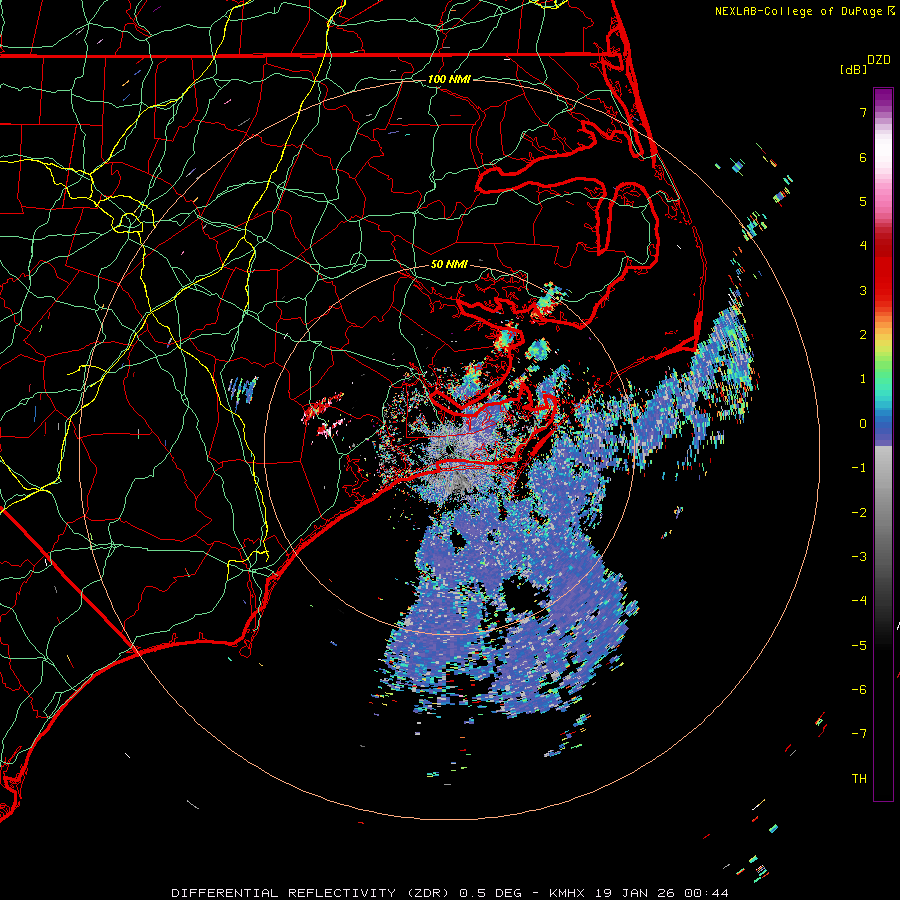Click the -1 value on color scale
The height and width of the screenshot is (900, 900).
[859, 468]
